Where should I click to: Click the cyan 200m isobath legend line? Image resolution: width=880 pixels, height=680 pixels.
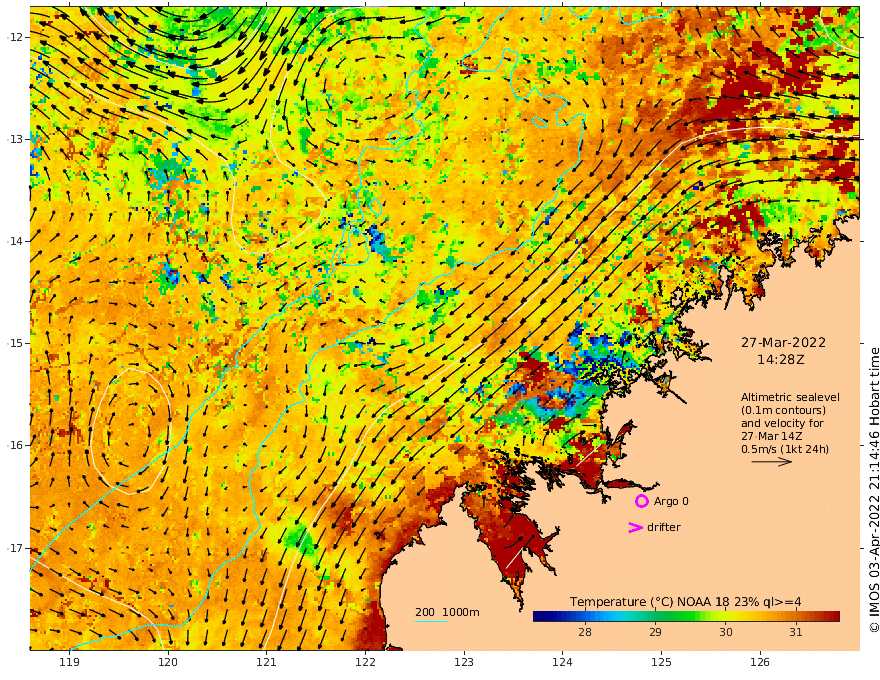click(x=431, y=621)
